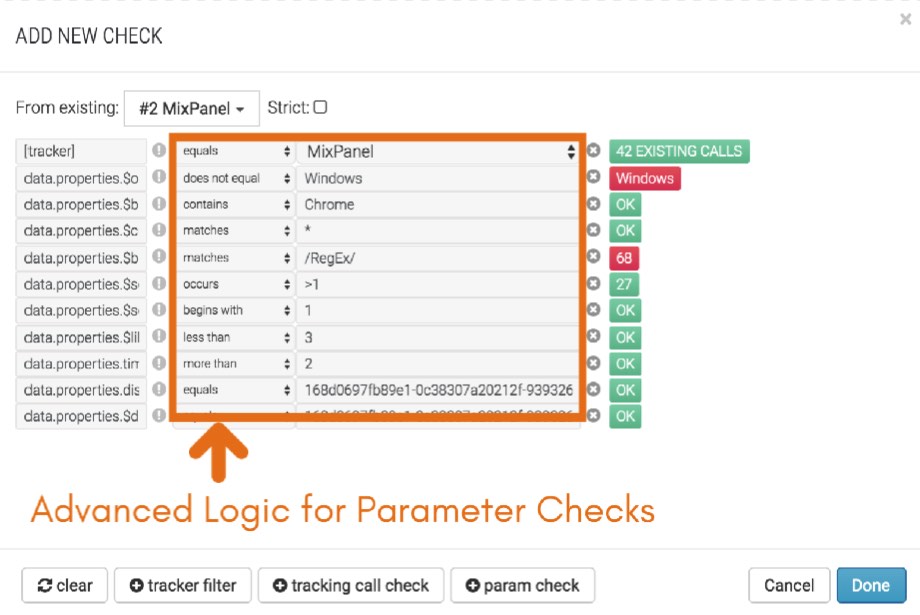Change the 'does not equal' operator dropdown
The image size is (920, 615).
tap(236, 178)
